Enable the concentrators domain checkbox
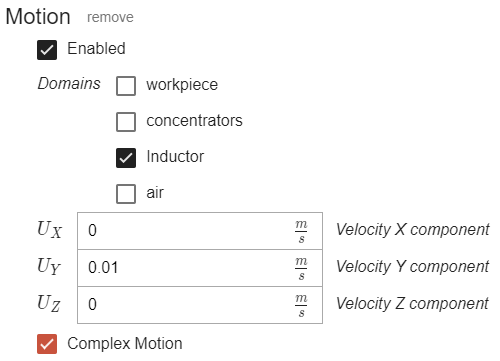This screenshot has height=361, width=500. coord(126,122)
